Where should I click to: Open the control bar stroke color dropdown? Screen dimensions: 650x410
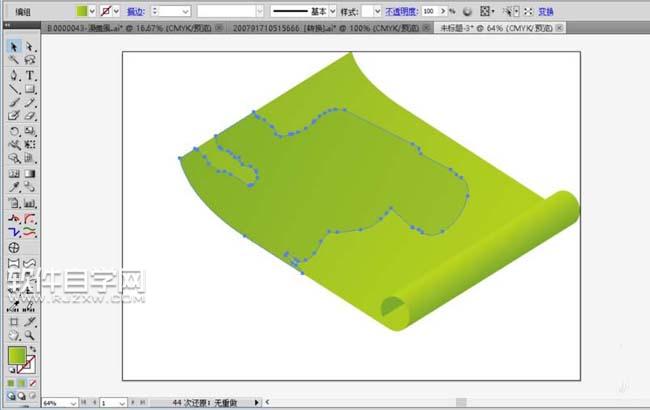[x=116, y=11]
